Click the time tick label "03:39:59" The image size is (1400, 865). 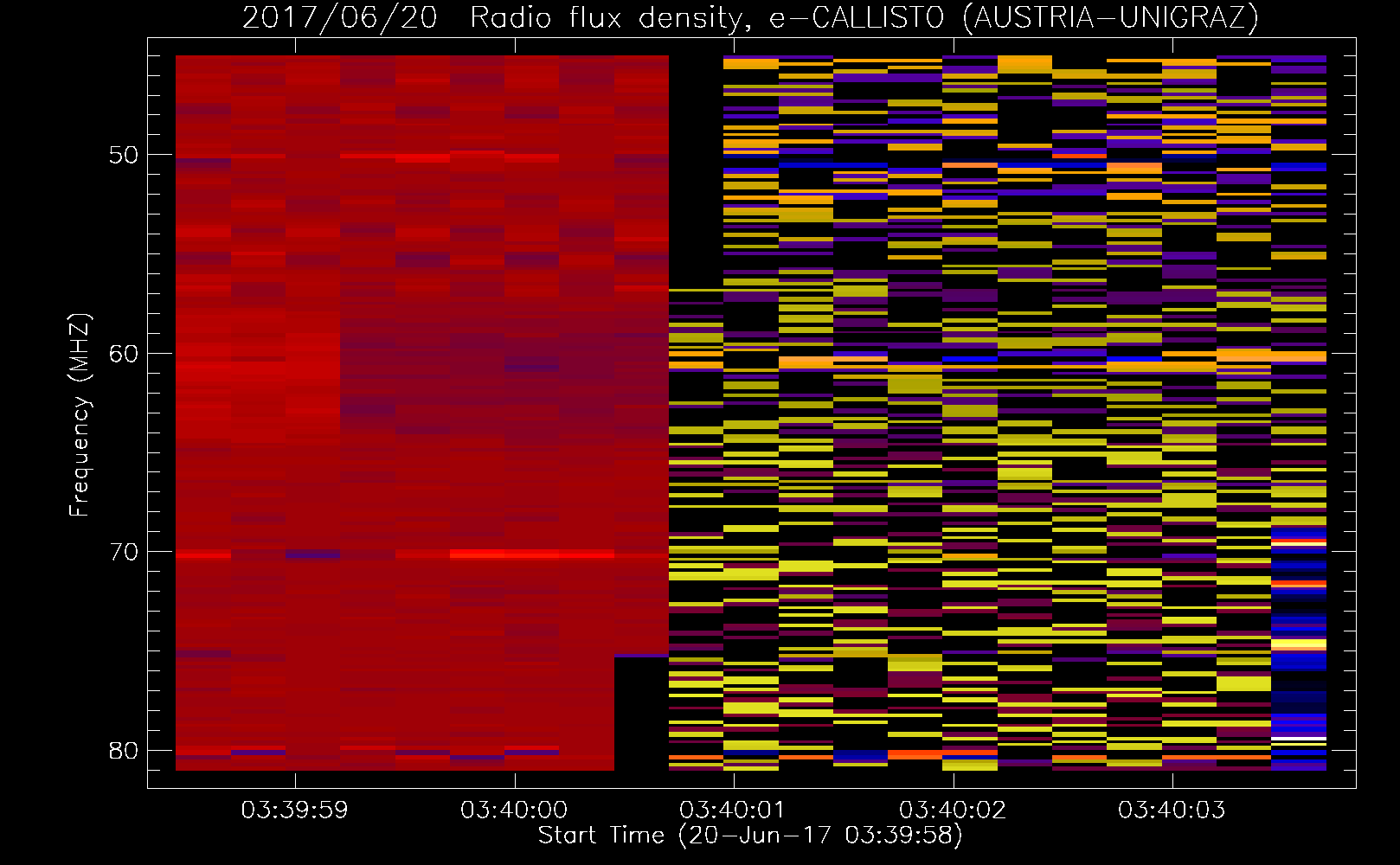click(x=294, y=811)
